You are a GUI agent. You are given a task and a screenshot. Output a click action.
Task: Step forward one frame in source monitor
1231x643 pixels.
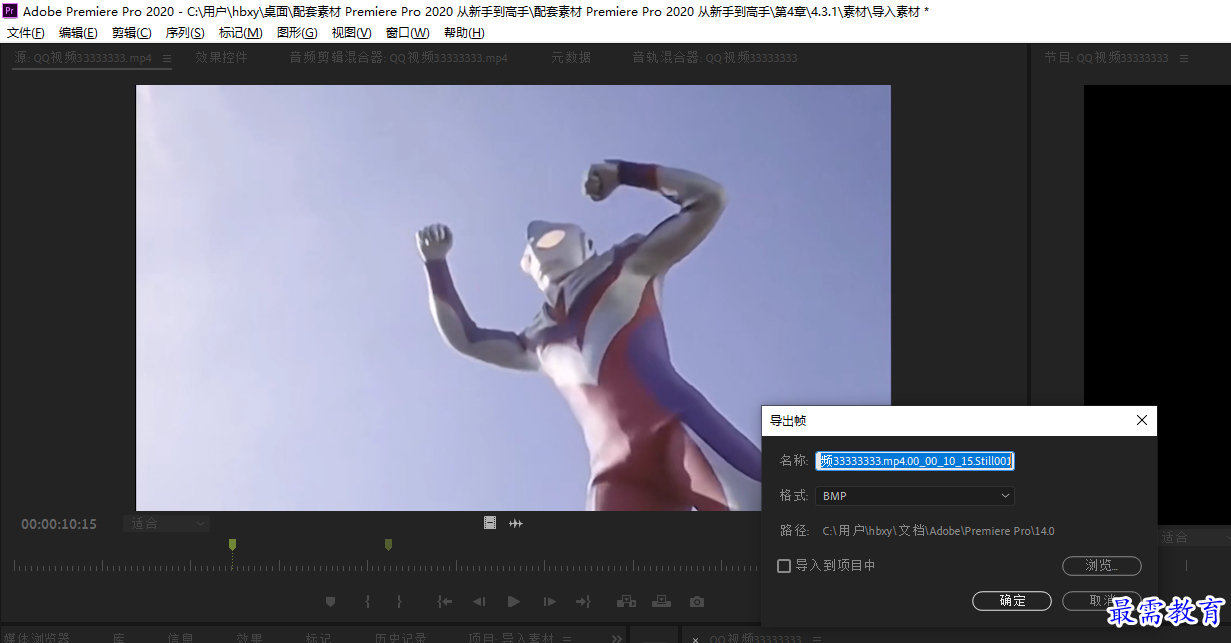coord(549,602)
